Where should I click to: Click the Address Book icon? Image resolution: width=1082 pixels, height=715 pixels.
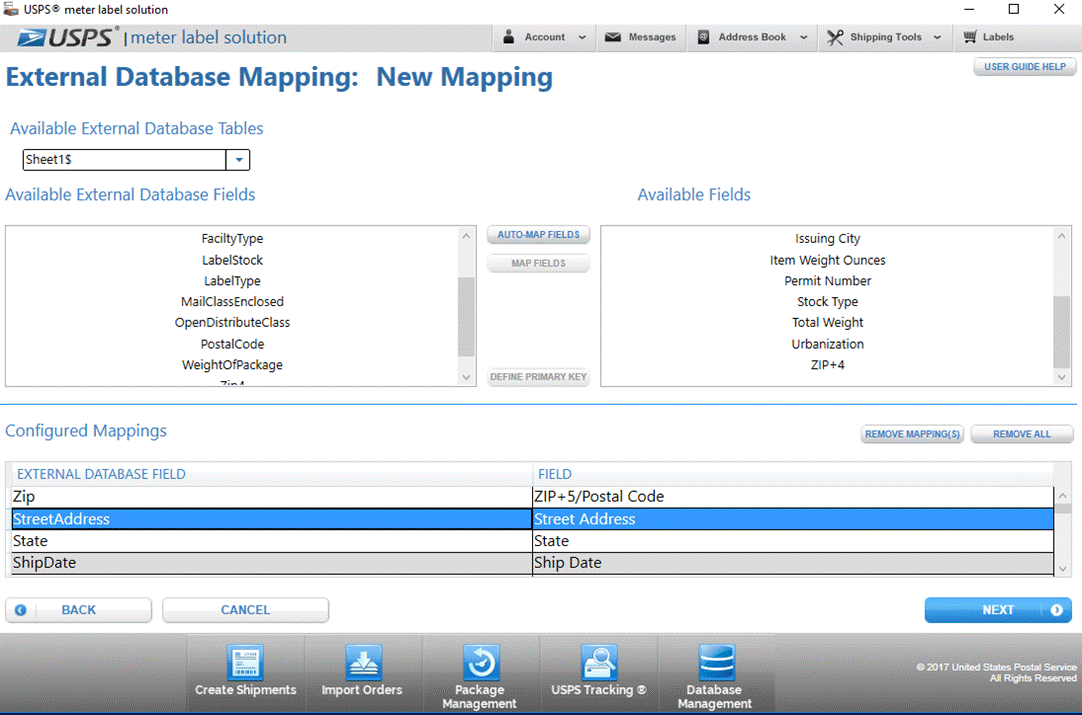703,37
